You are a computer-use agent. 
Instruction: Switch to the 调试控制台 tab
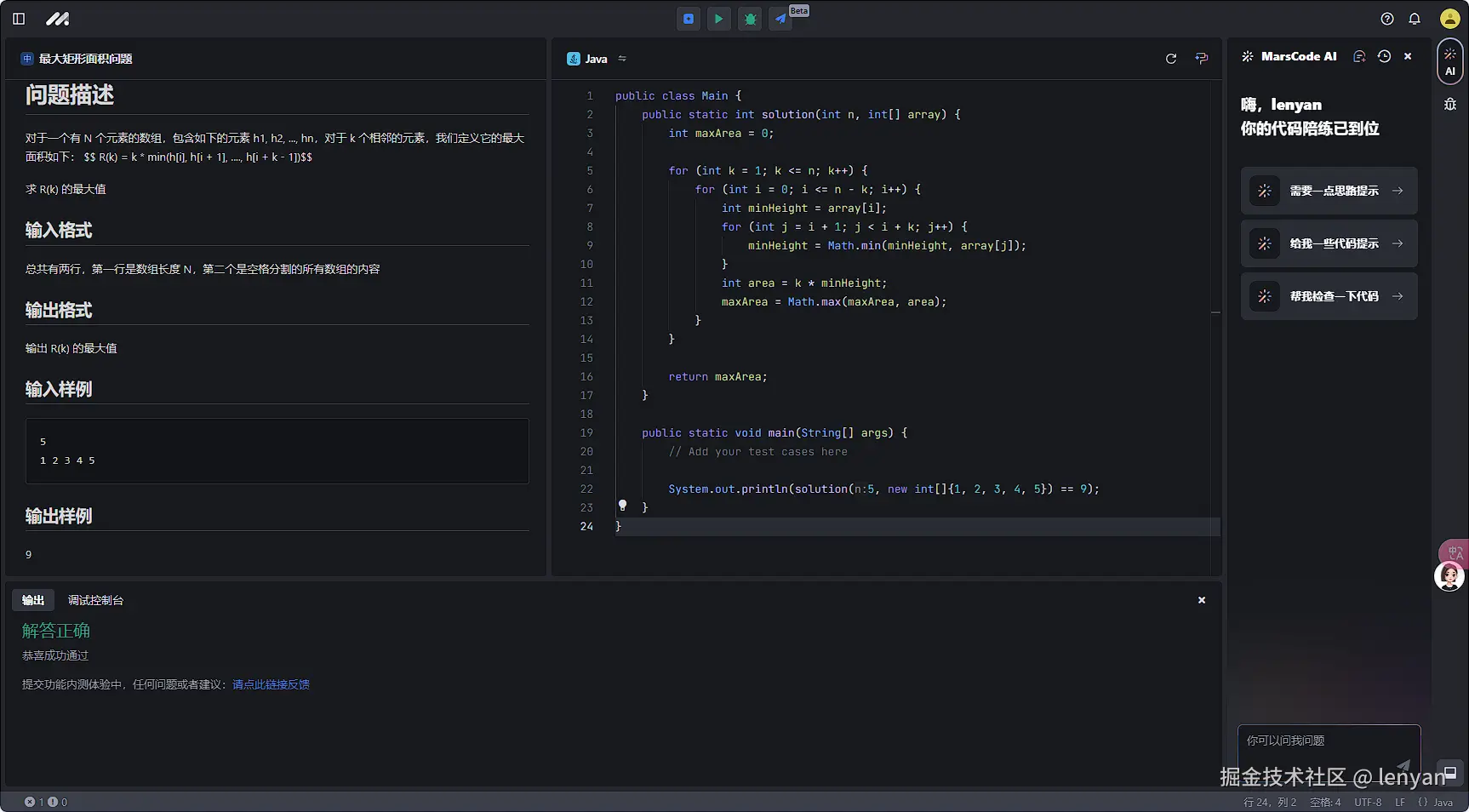click(95, 600)
